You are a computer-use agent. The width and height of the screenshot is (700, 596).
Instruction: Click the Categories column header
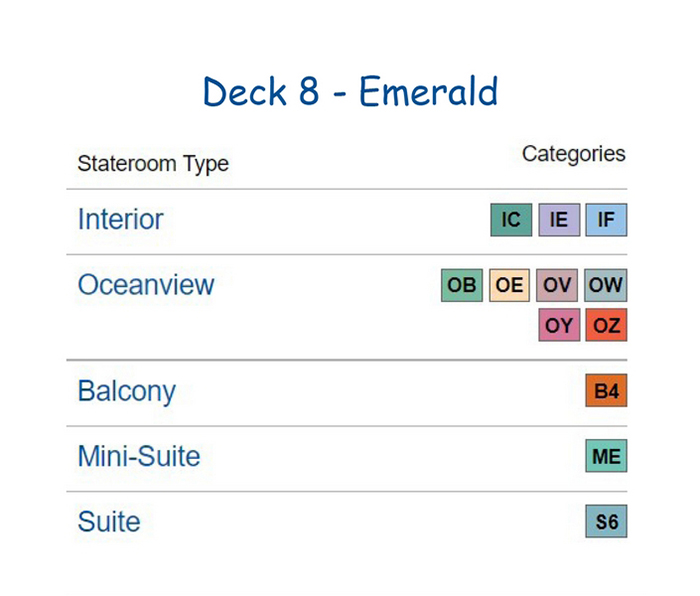(574, 154)
